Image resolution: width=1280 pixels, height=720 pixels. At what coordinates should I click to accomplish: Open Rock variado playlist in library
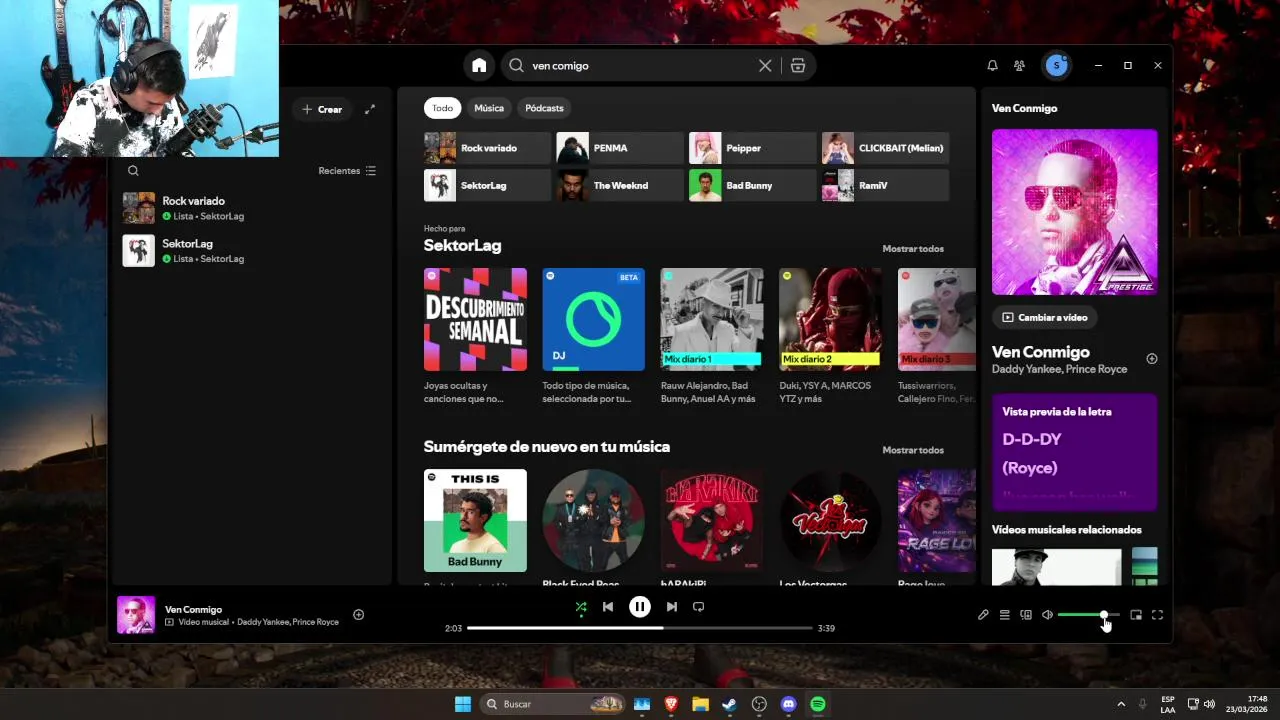pyautogui.click(x=250, y=208)
